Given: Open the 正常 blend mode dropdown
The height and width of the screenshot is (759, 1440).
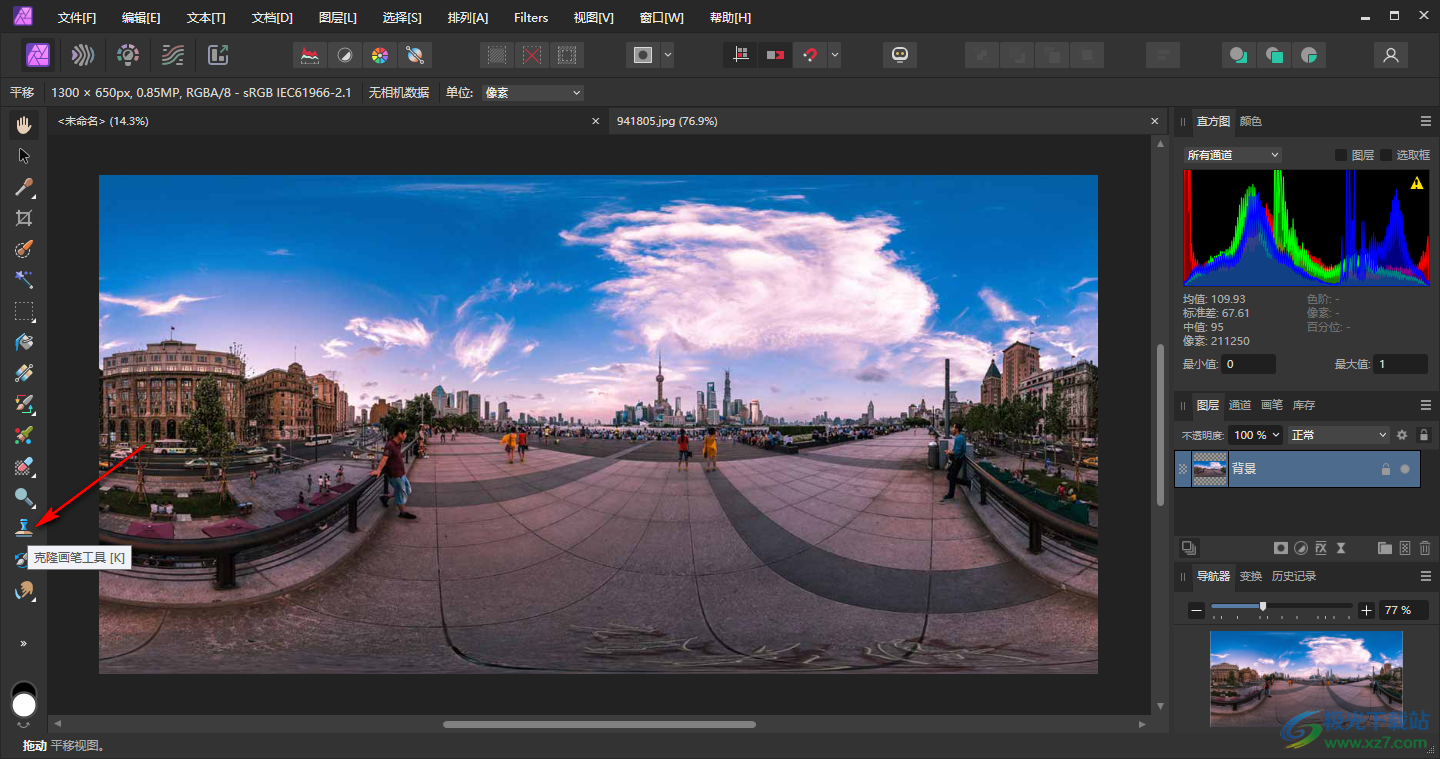Looking at the screenshot, I should [1338, 435].
